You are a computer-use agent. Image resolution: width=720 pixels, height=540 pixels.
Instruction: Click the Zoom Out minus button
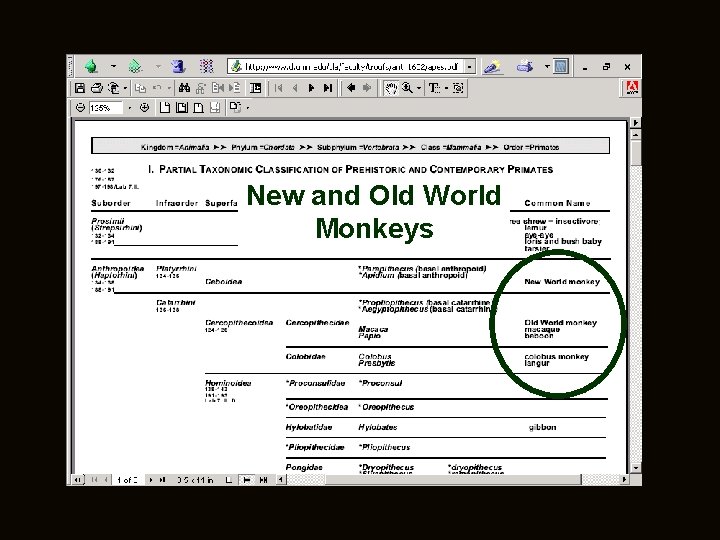click(80, 108)
